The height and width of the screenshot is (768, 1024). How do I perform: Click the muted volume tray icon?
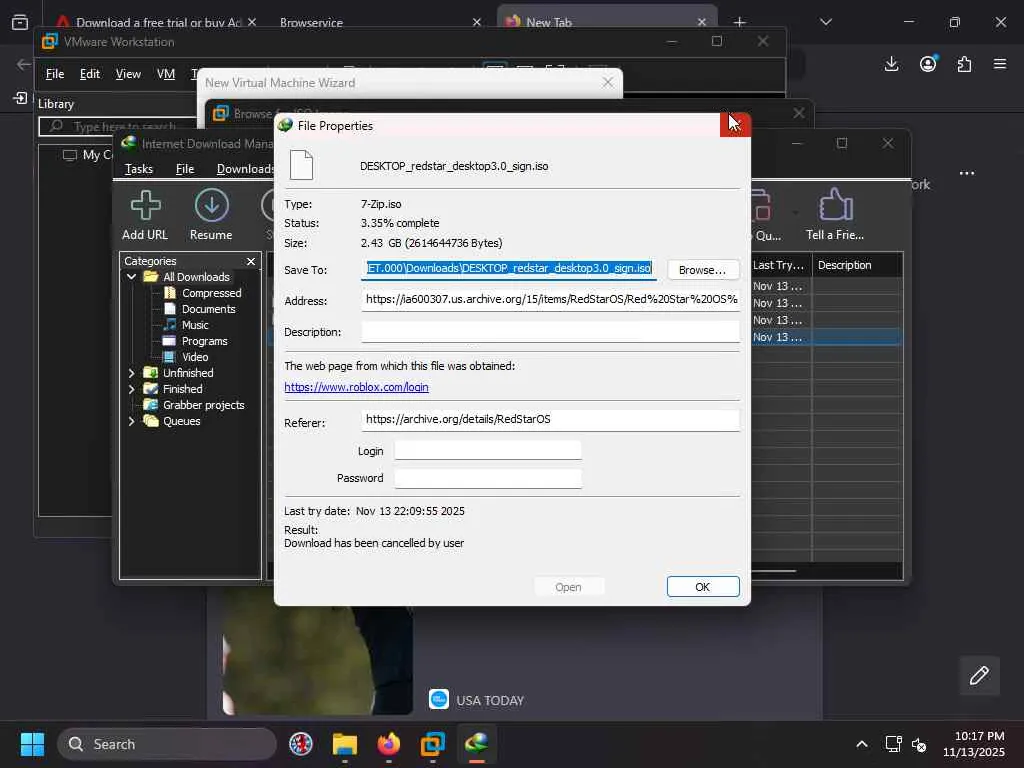pos(919,744)
